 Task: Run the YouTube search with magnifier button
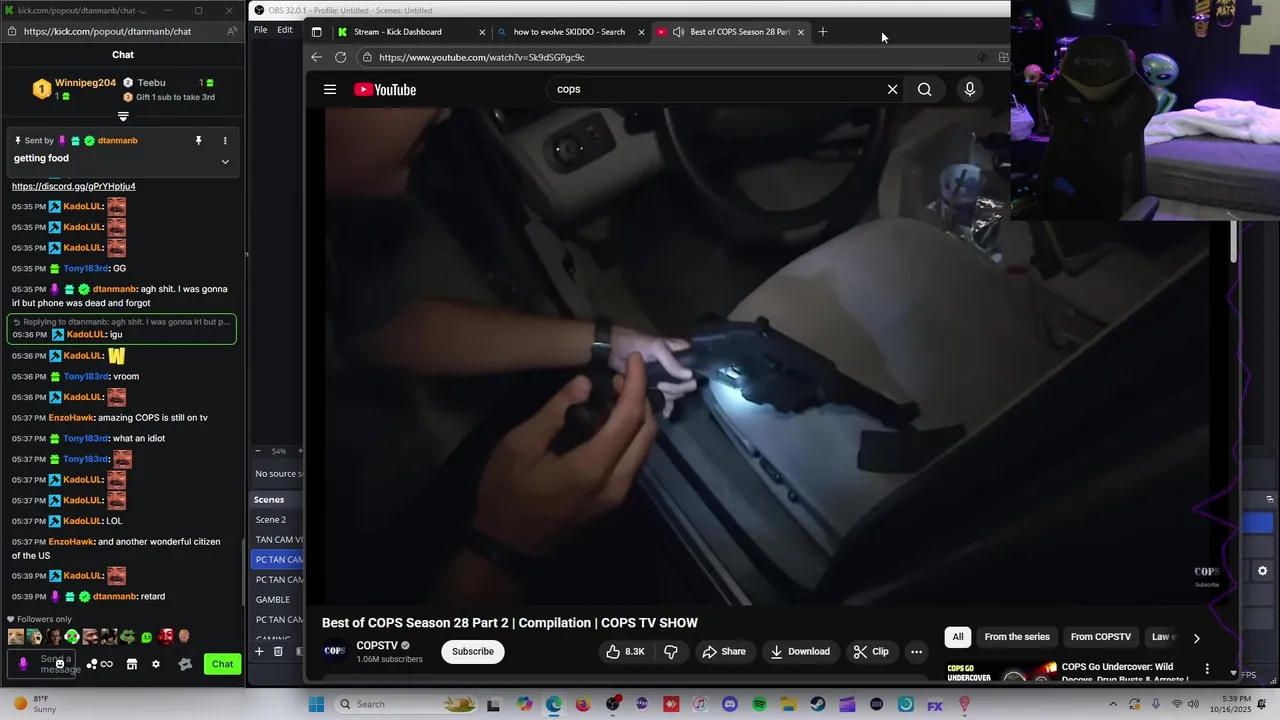[x=924, y=89]
